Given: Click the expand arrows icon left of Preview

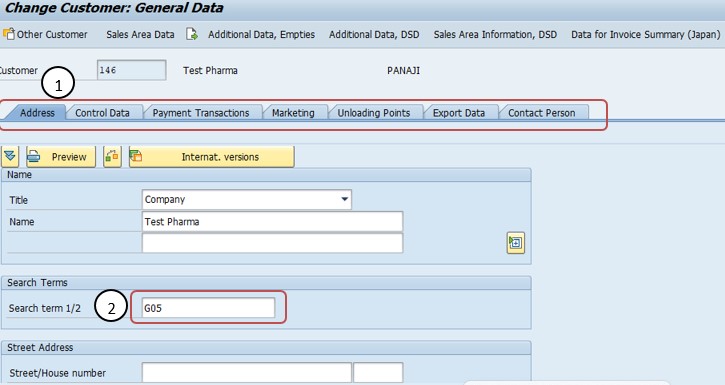Looking at the screenshot, I should click(10, 157).
